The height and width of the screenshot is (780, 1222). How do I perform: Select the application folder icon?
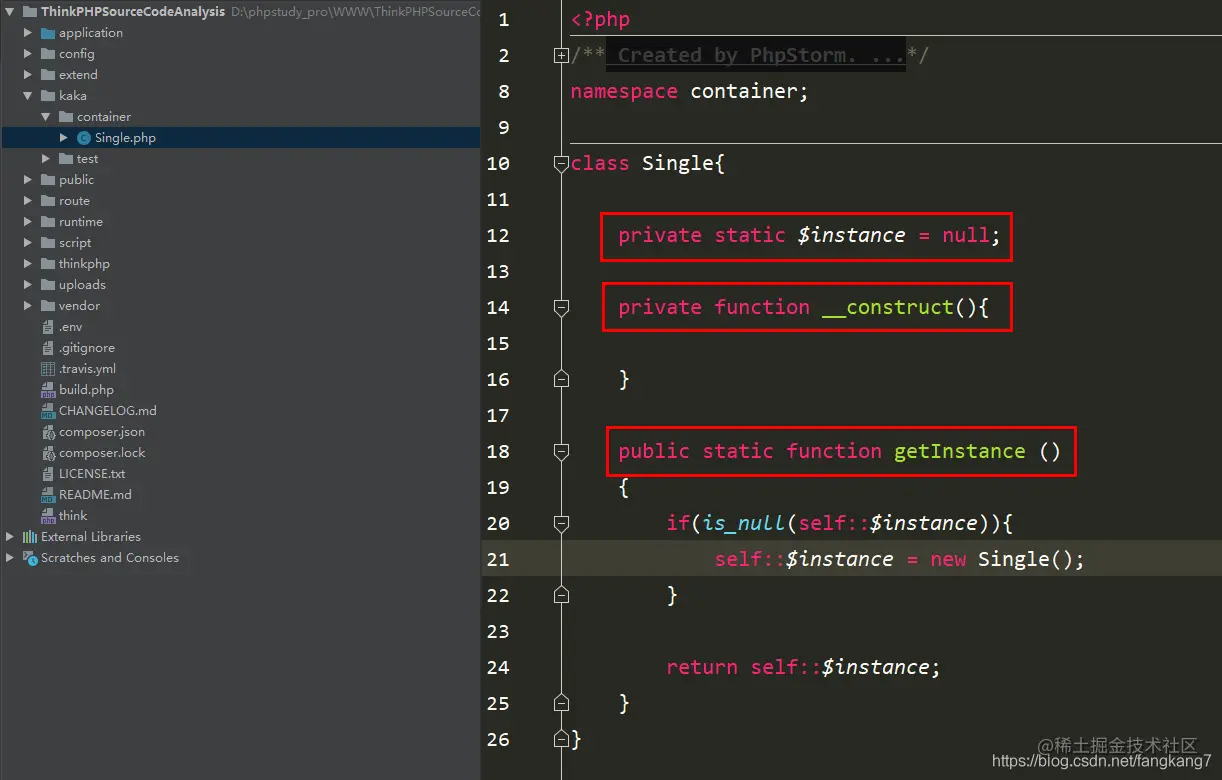(48, 33)
